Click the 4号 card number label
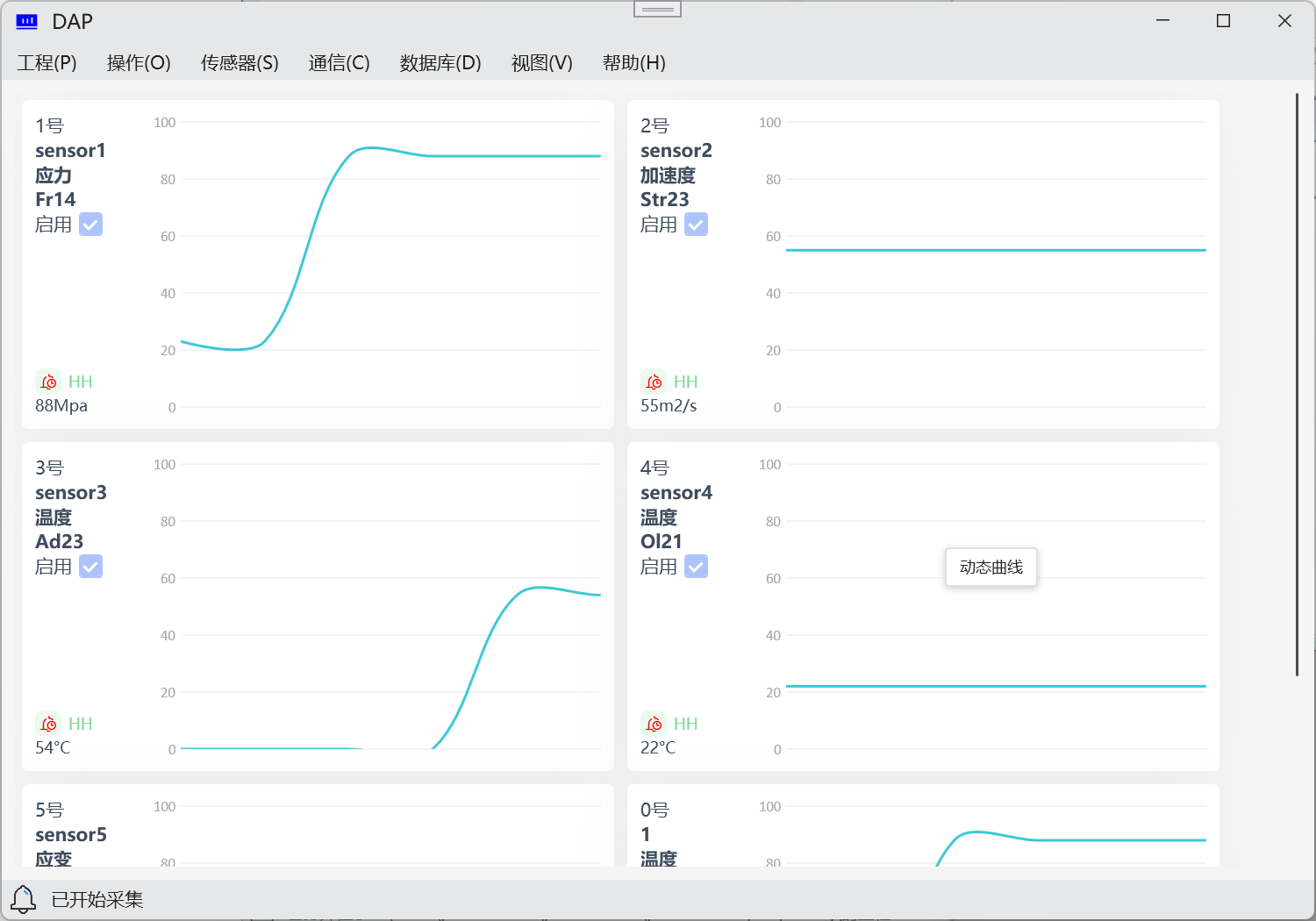The height and width of the screenshot is (921, 1316). tap(654, 468)
